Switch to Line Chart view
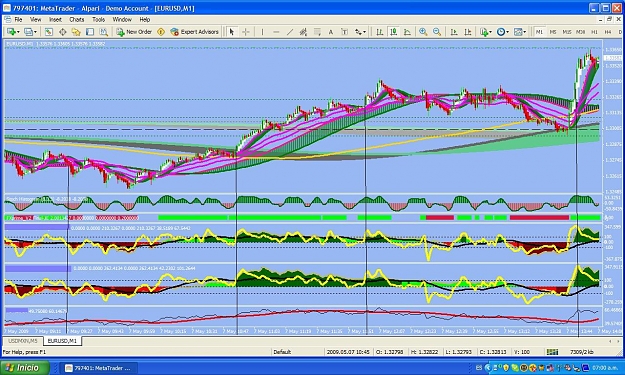The image size is (625, 375). click(407, 32)
